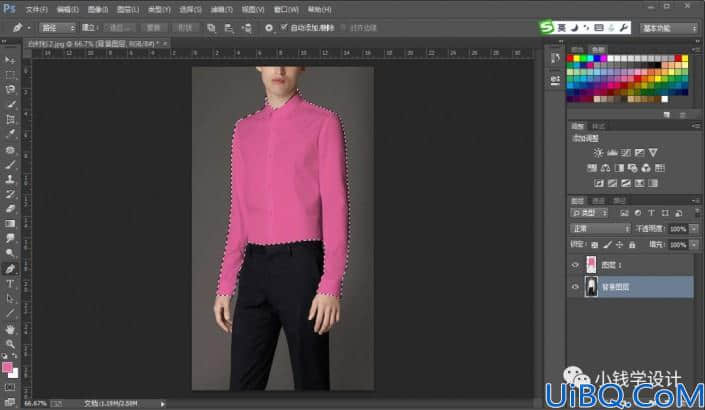Select the Gradient tool
The image size is (705, 410).
(x=10, y=223)
